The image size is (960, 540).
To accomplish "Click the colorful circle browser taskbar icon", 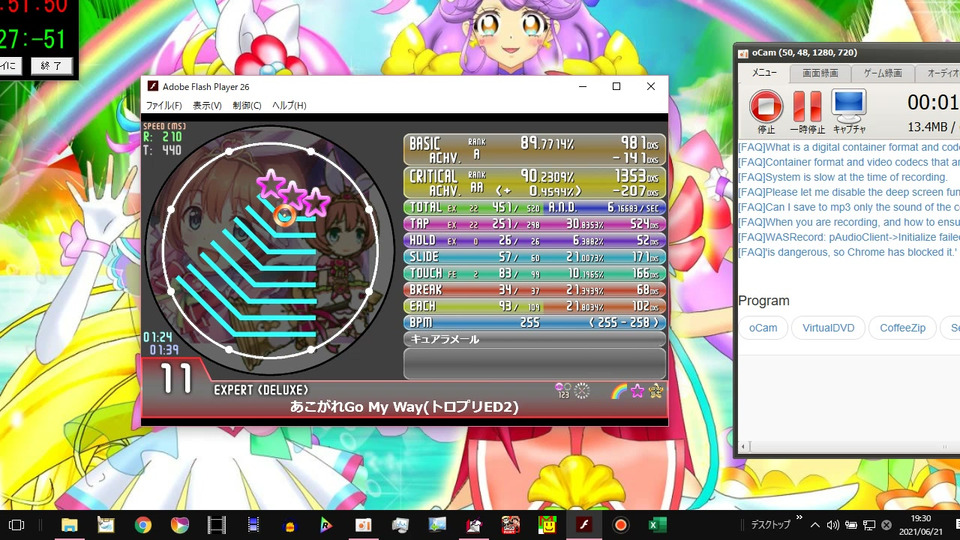I will 179,525.
